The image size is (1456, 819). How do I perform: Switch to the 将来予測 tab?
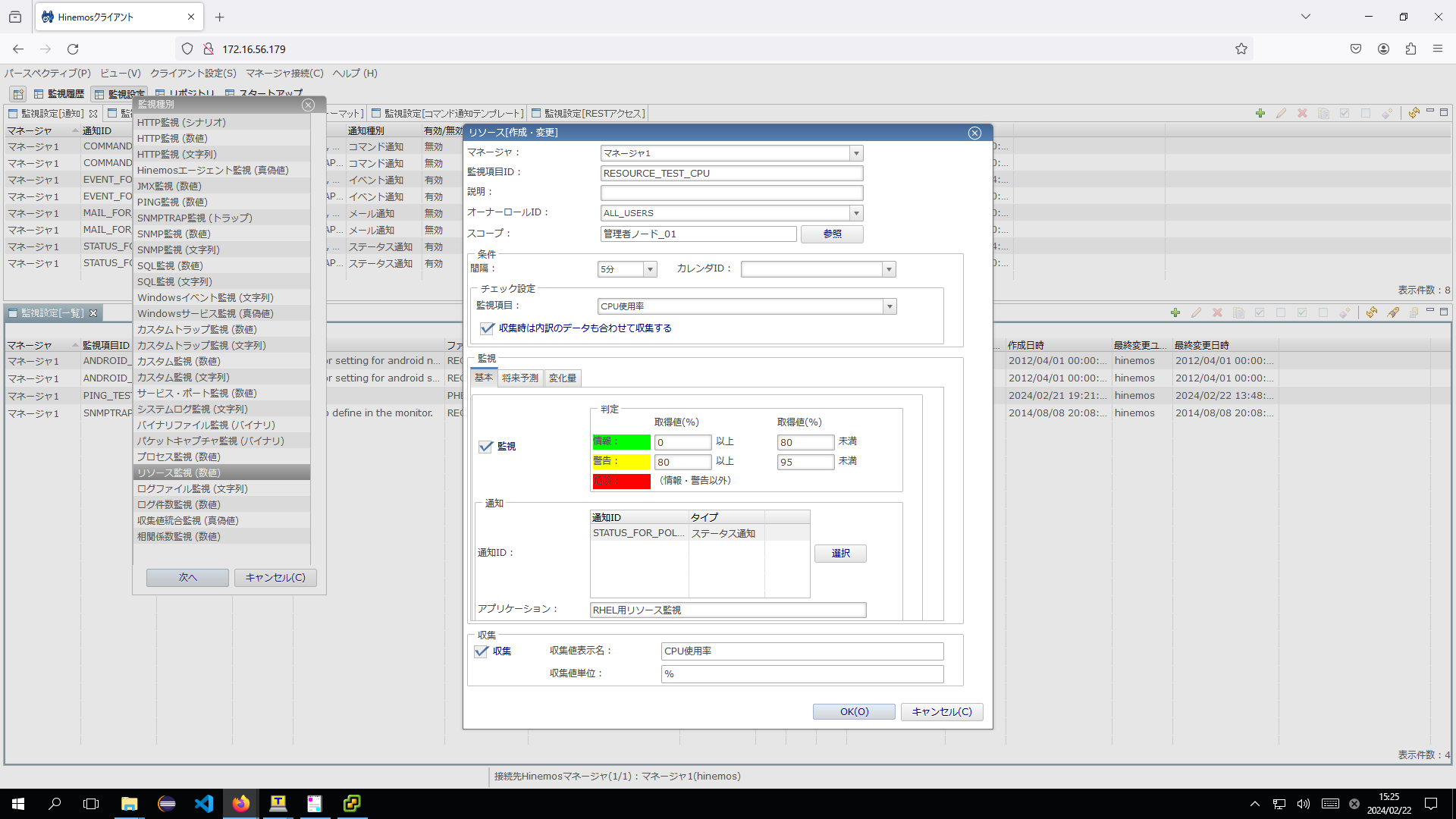520,378
